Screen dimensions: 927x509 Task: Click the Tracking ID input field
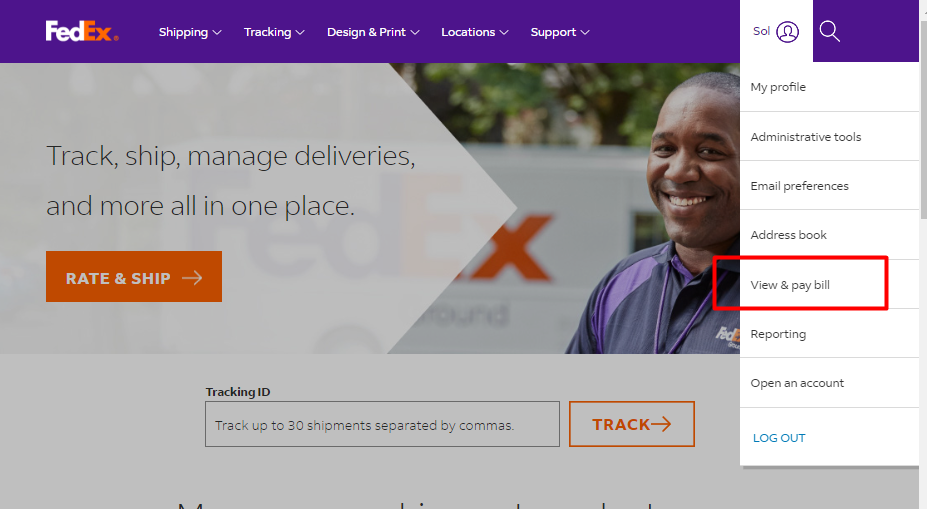tap(382, 424)
